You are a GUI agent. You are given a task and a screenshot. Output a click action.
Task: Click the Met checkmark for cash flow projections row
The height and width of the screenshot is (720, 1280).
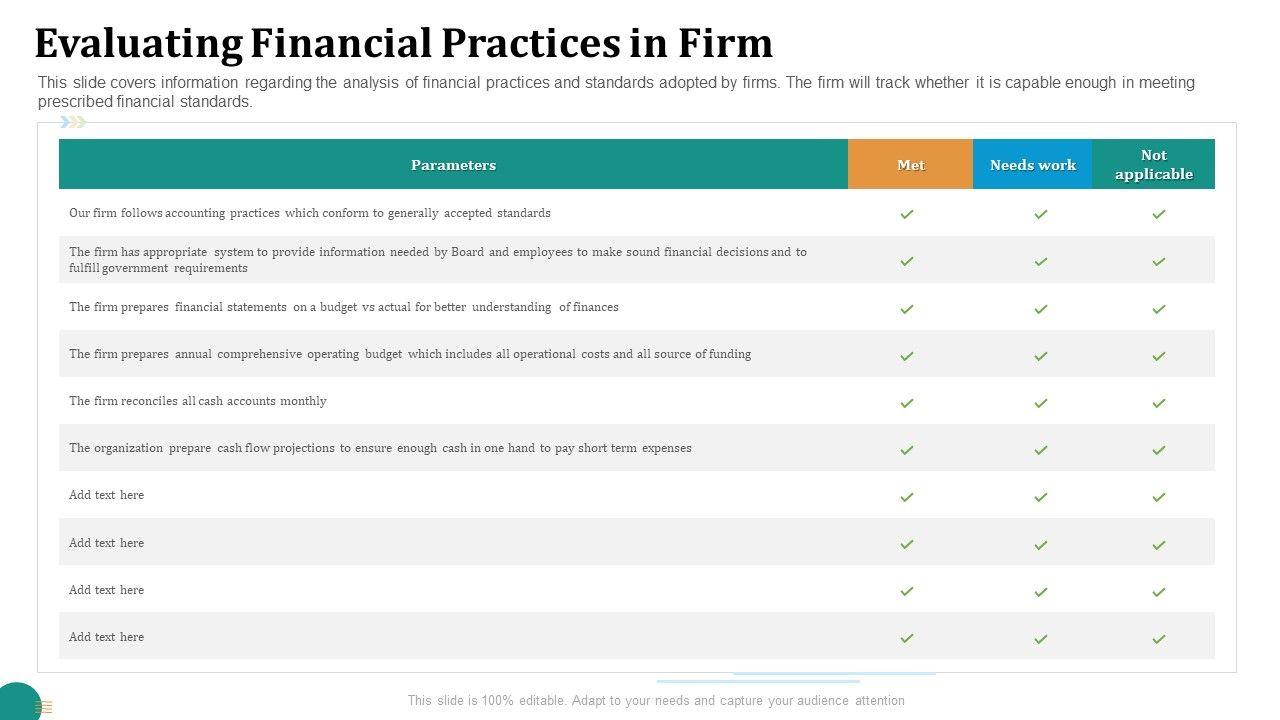pyautogui.click(x=907, y=450)
